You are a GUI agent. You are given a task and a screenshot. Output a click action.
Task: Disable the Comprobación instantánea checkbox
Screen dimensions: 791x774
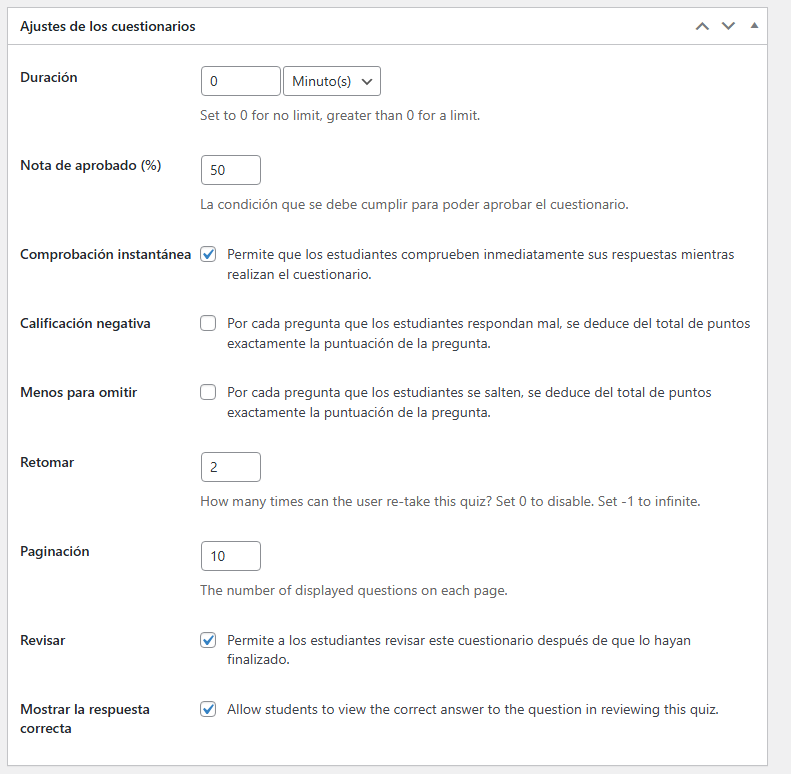(x=208, y=254)
